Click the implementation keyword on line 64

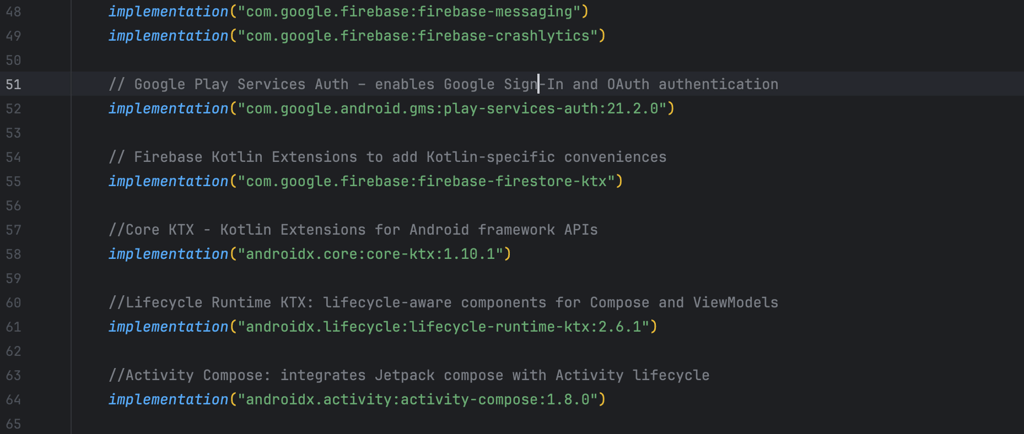(168, 399)
